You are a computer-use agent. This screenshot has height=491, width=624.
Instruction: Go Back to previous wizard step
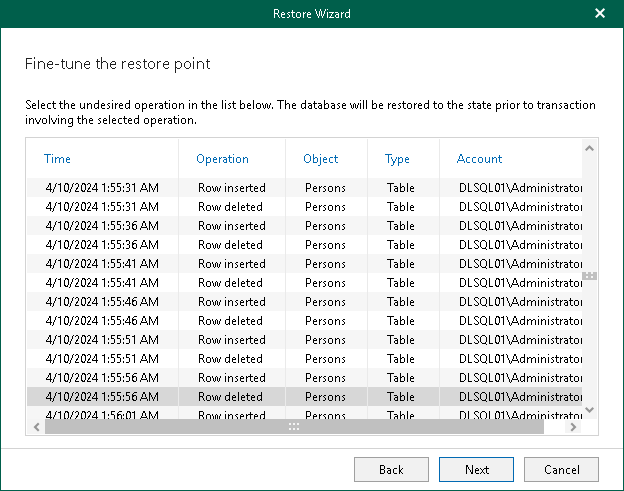tap(391, 469)
